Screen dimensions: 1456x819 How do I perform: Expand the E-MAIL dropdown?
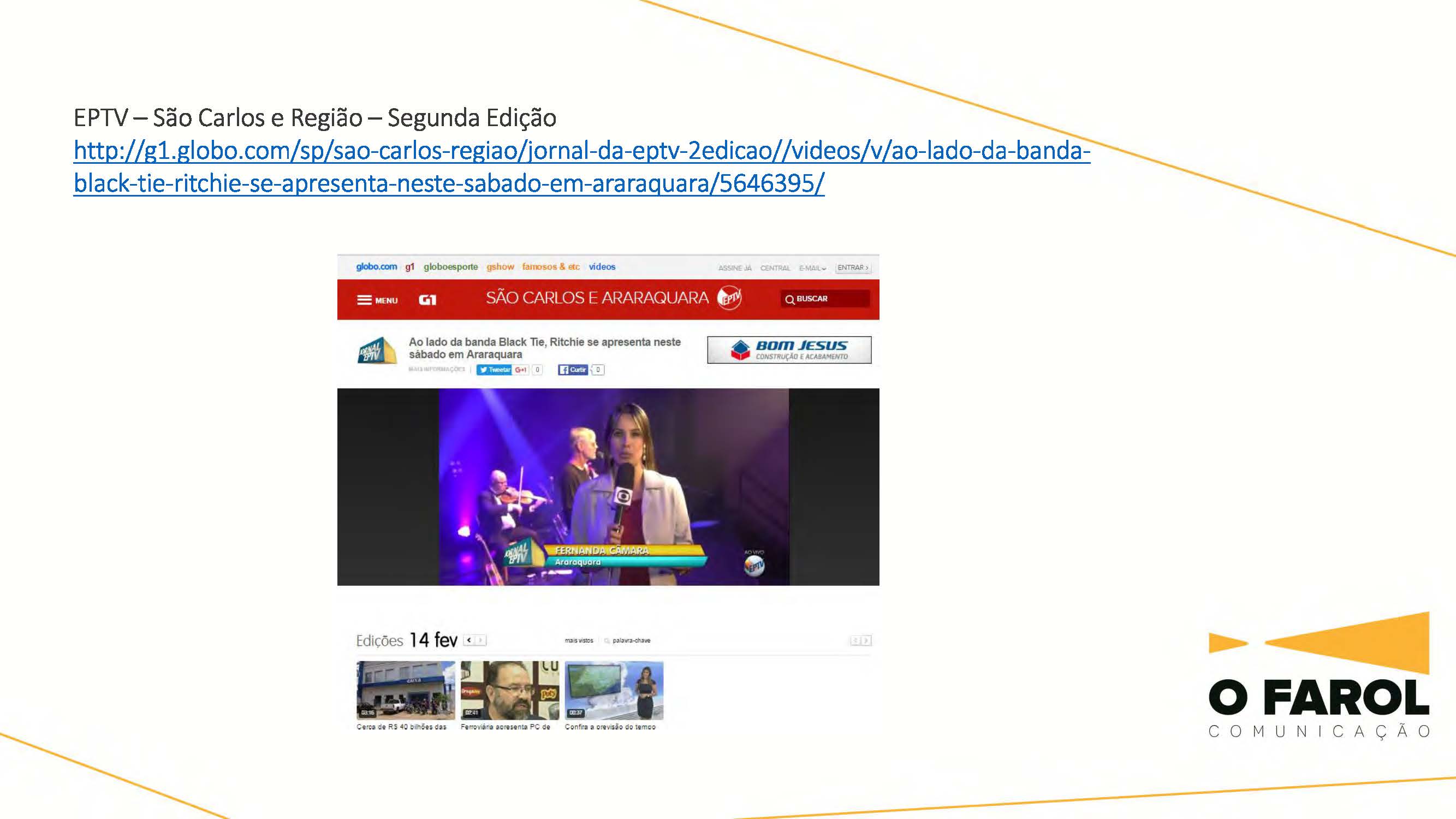pyautogui.click(x=812, y=268)
